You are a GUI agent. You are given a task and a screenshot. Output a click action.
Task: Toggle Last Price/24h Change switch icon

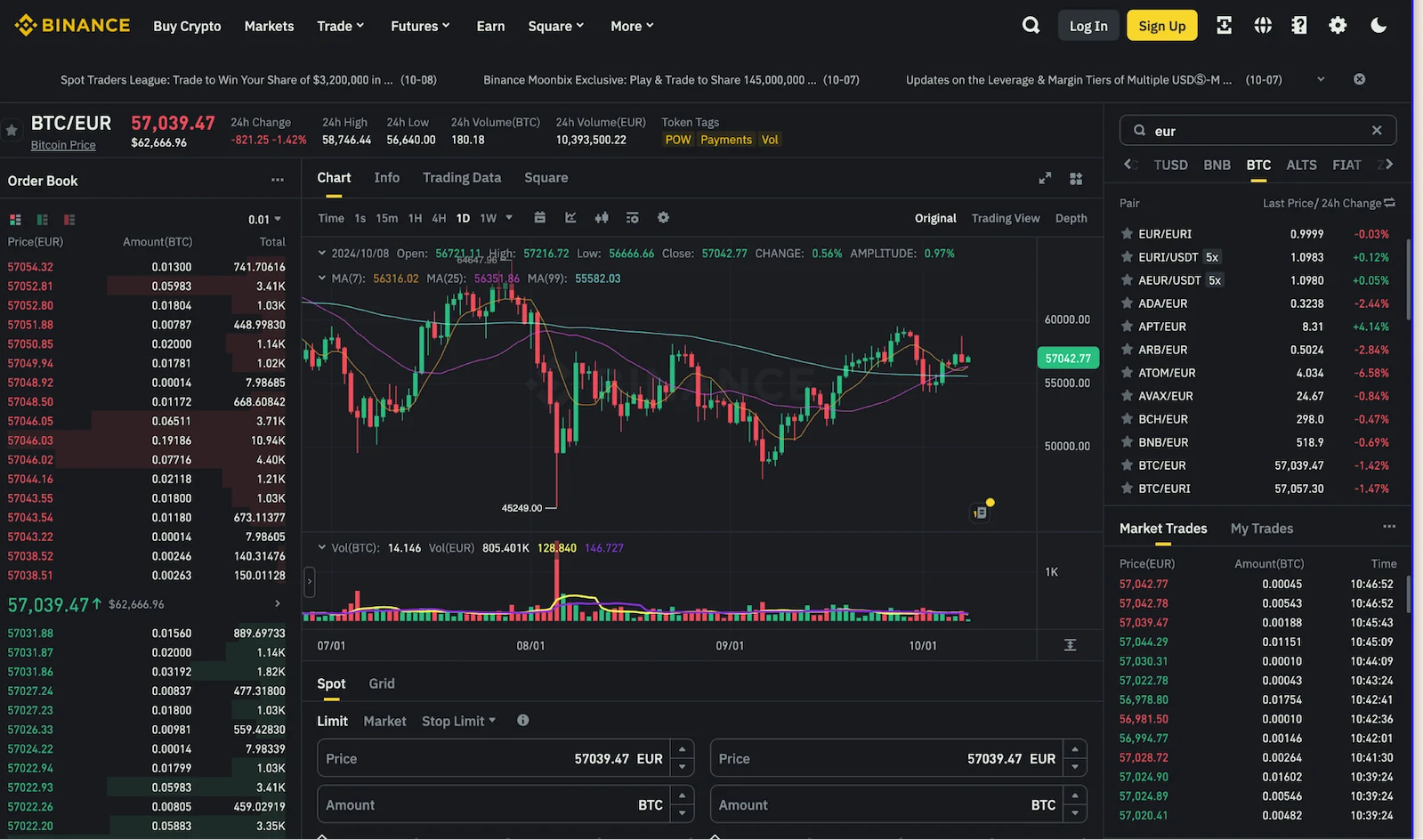point(1390,203)
